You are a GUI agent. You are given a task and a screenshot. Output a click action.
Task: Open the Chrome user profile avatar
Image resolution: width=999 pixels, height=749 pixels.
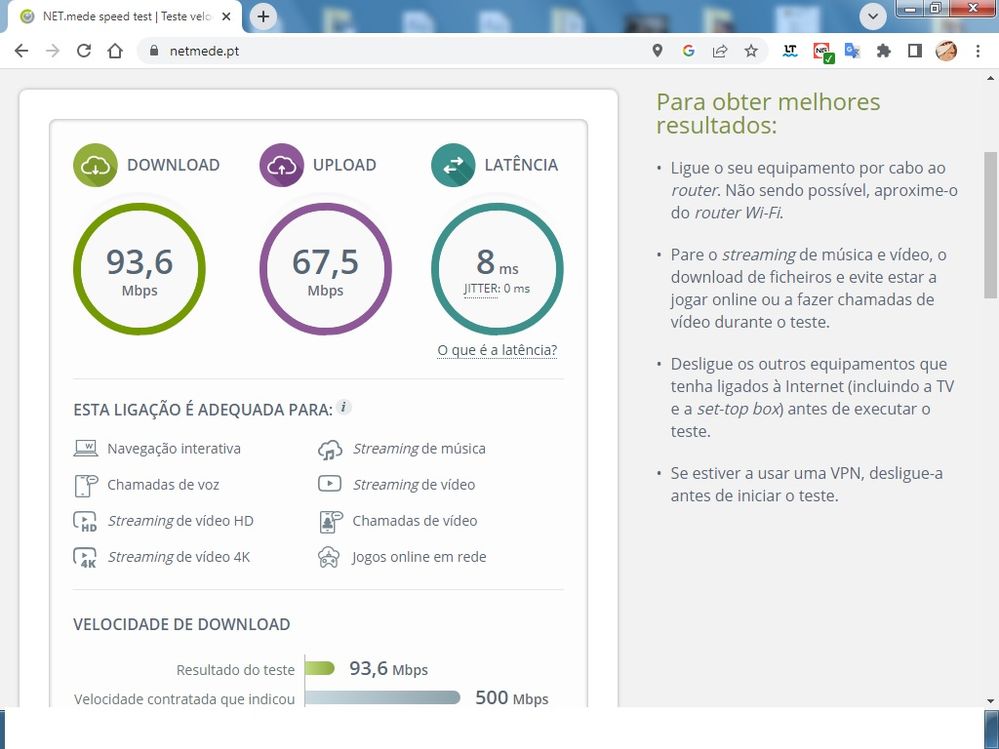946,51
